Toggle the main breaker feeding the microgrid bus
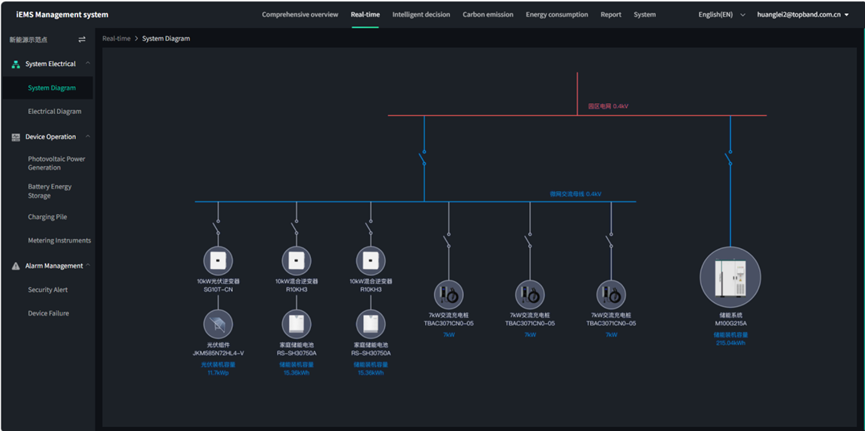This screenshot has width=865, height=431. [423, 158]
